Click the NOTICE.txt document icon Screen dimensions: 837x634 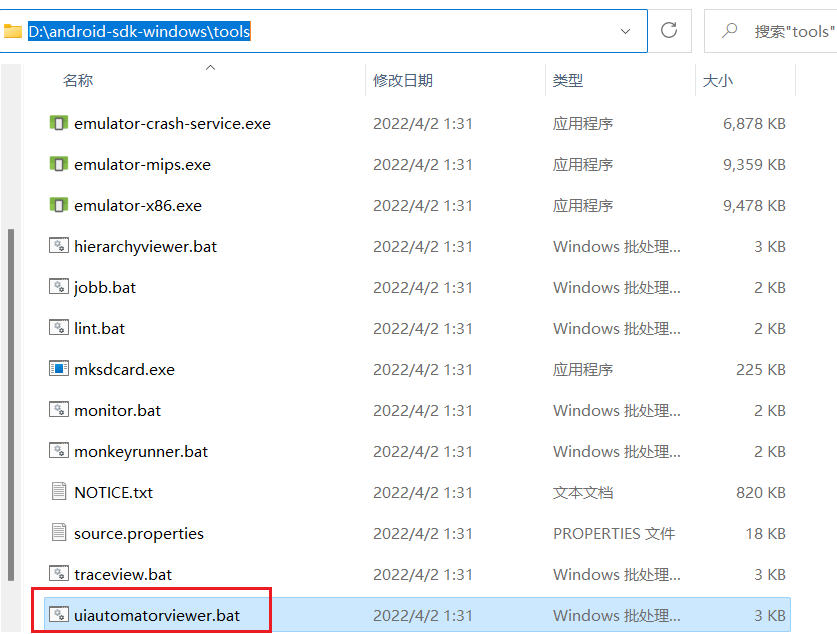coord(59,492)
